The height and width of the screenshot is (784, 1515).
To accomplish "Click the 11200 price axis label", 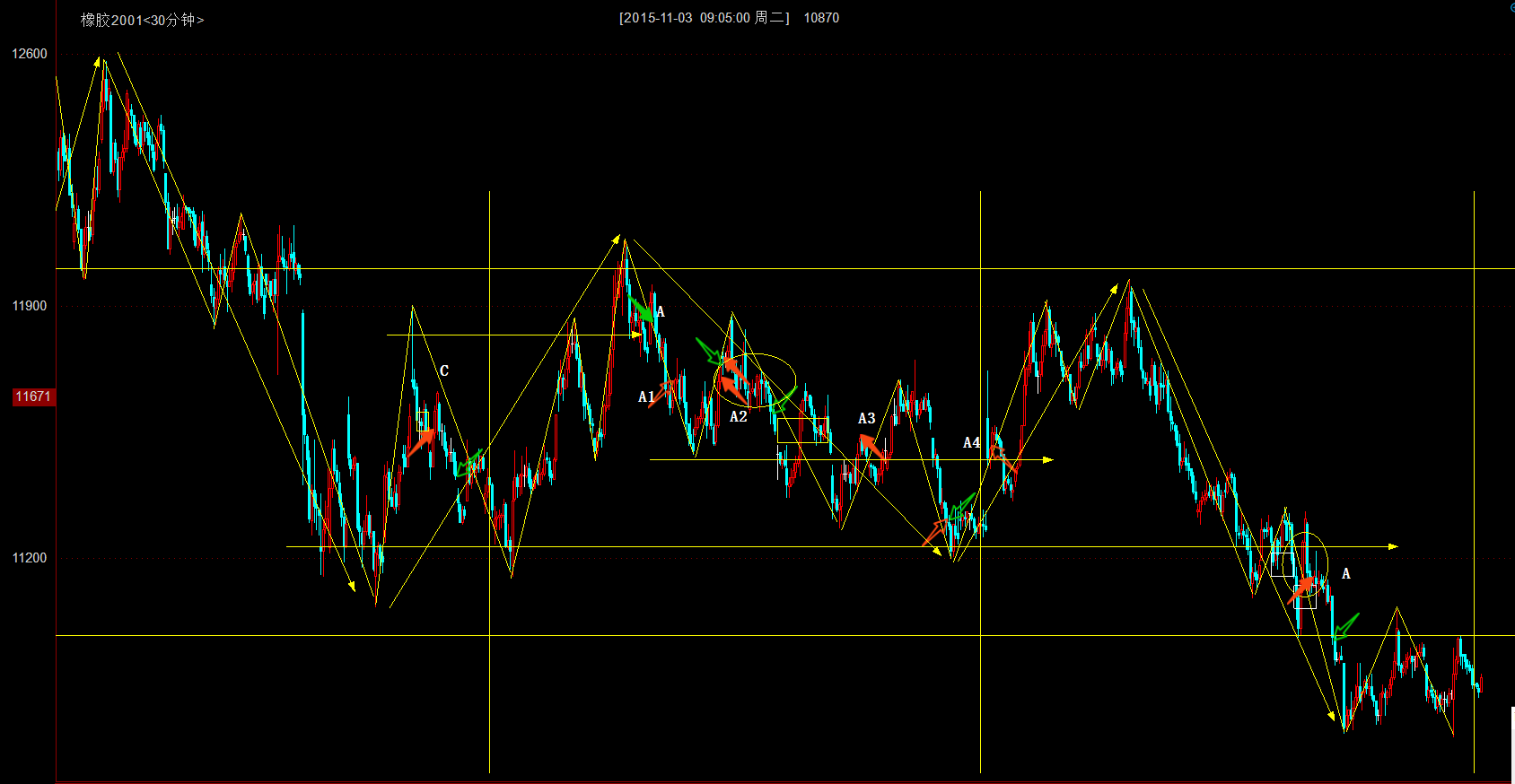I will 30,558.
